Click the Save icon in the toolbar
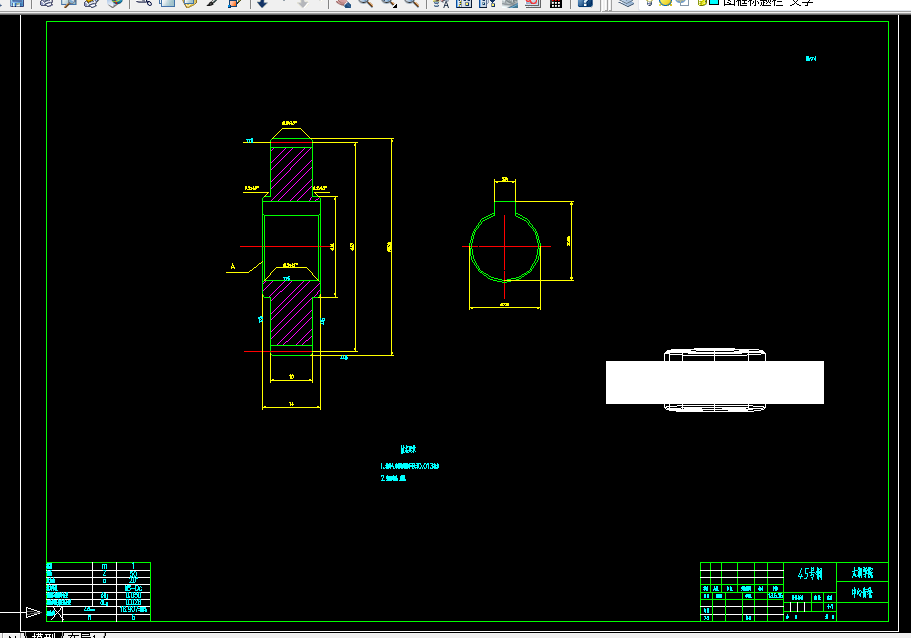The height and width of the screenshot is (638, 911). [17, 2]
